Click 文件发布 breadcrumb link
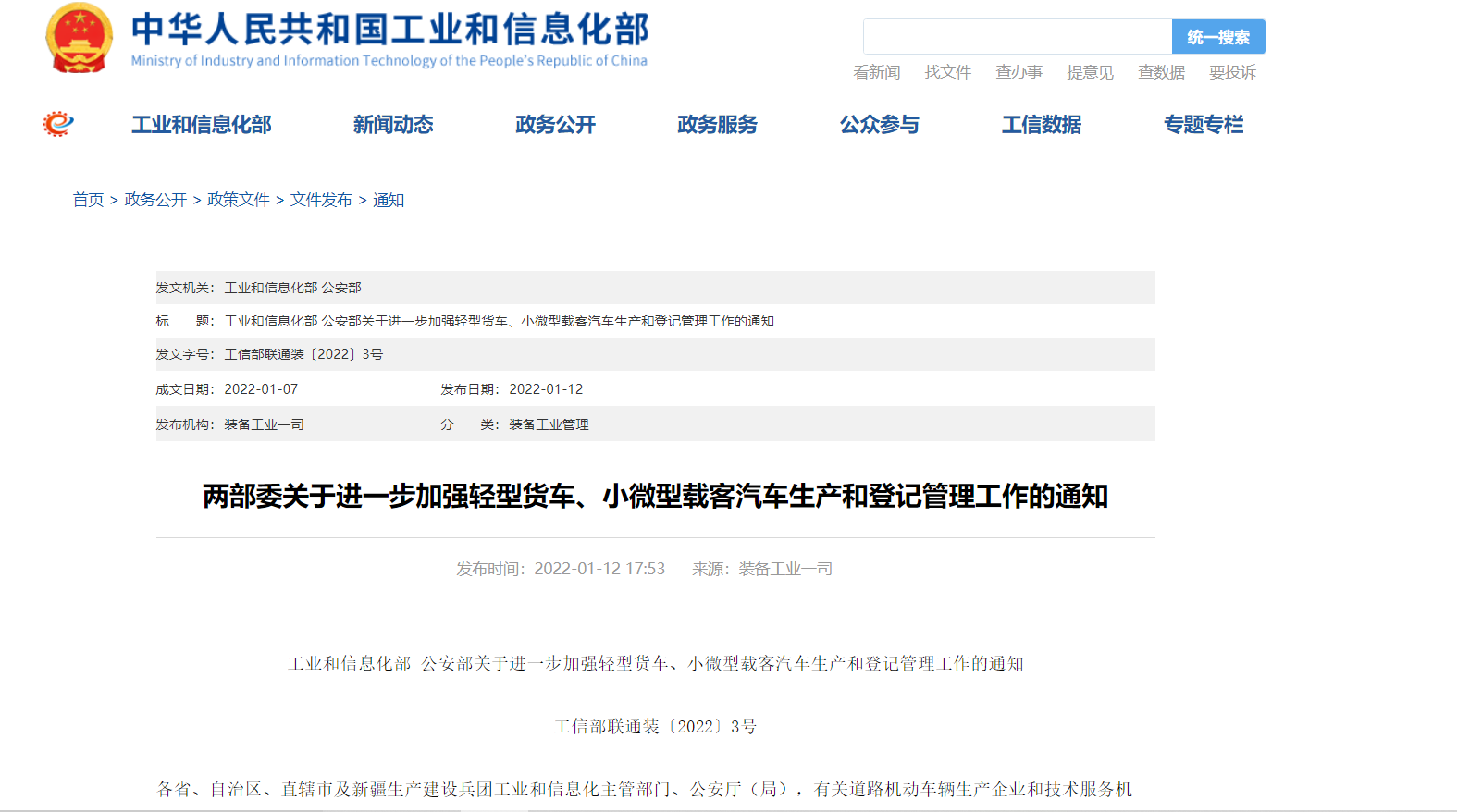Image resolution: width=1457 pixels, height=812 pixels. [321, 200]
